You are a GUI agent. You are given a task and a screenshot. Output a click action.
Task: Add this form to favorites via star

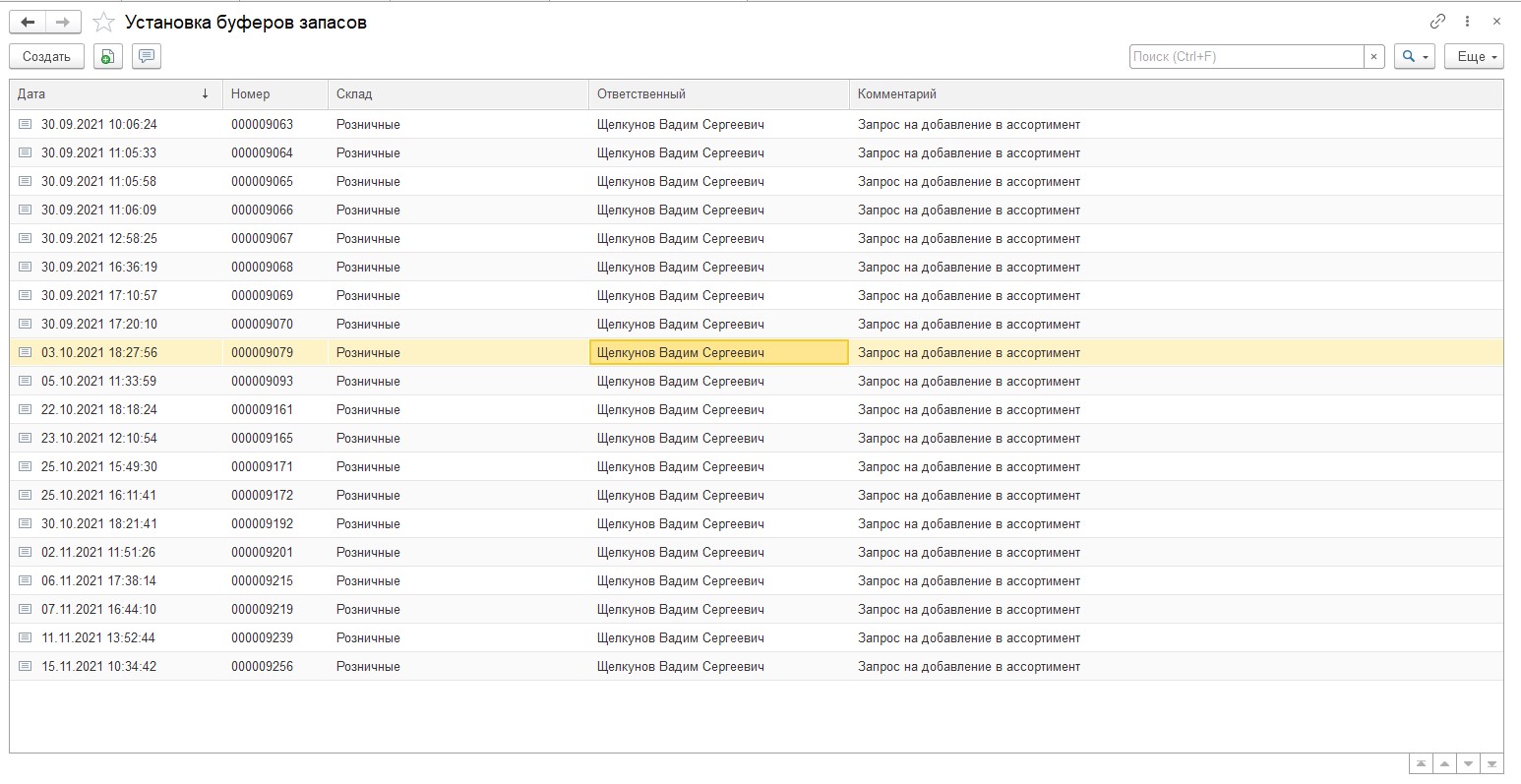[103, 22]
